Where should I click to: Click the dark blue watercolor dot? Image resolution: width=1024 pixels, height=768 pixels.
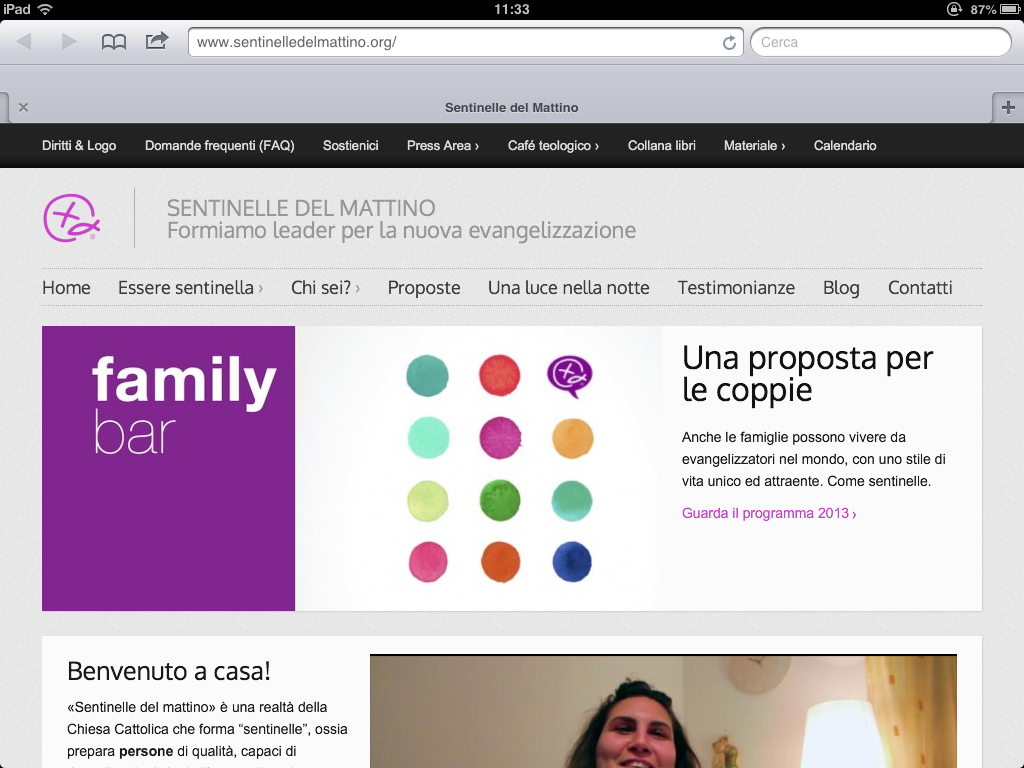tap(572, 561)
